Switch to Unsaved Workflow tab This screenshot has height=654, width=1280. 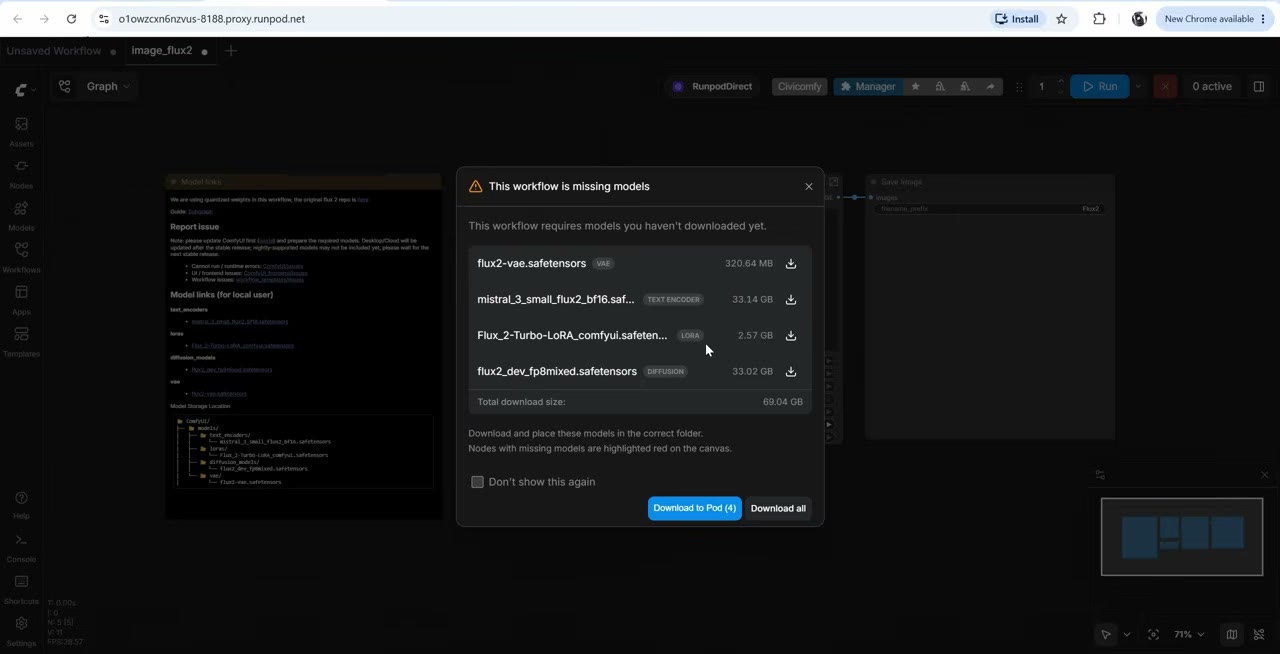(x=54, y=51)
